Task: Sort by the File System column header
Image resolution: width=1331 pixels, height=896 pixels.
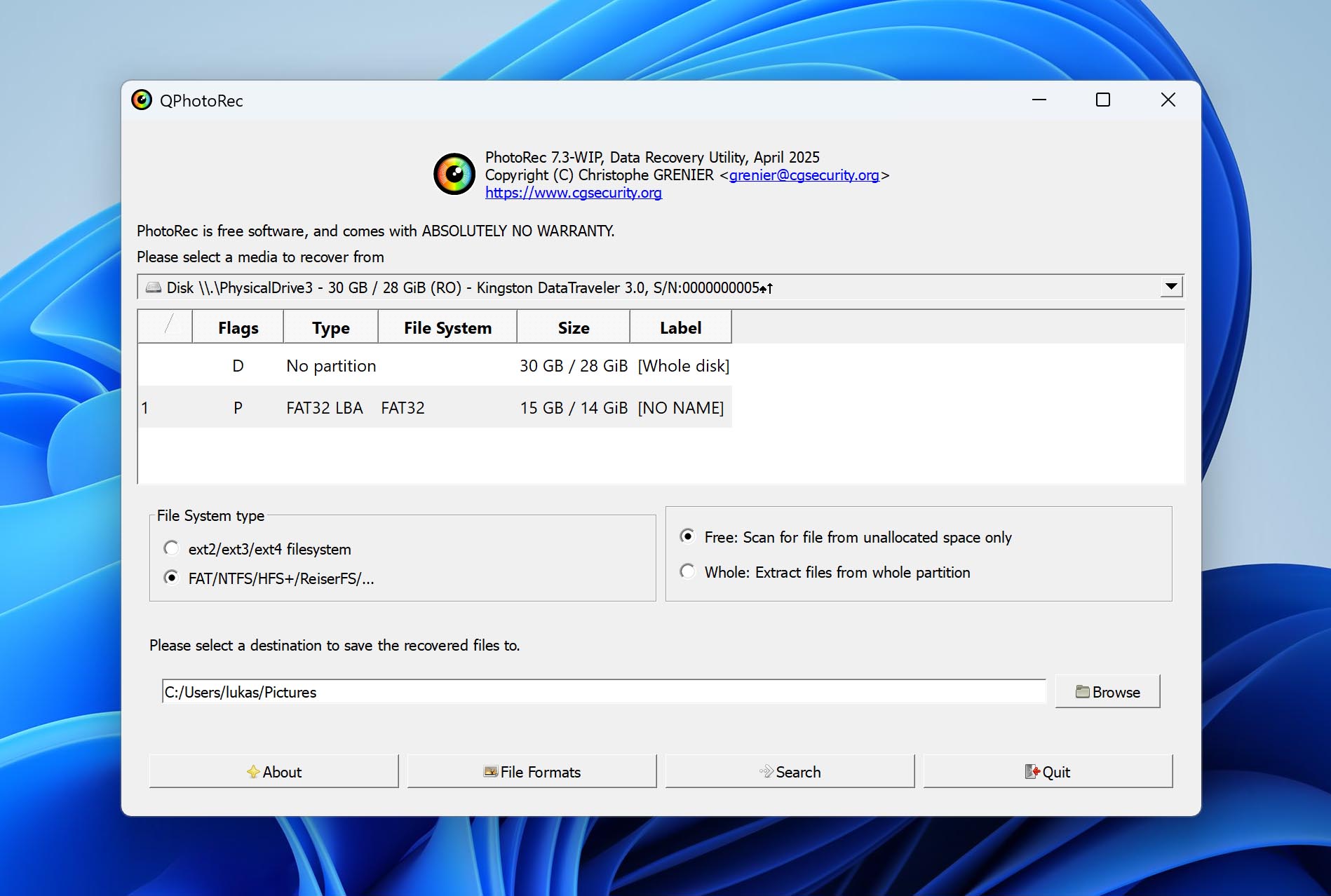Action: 447,327
